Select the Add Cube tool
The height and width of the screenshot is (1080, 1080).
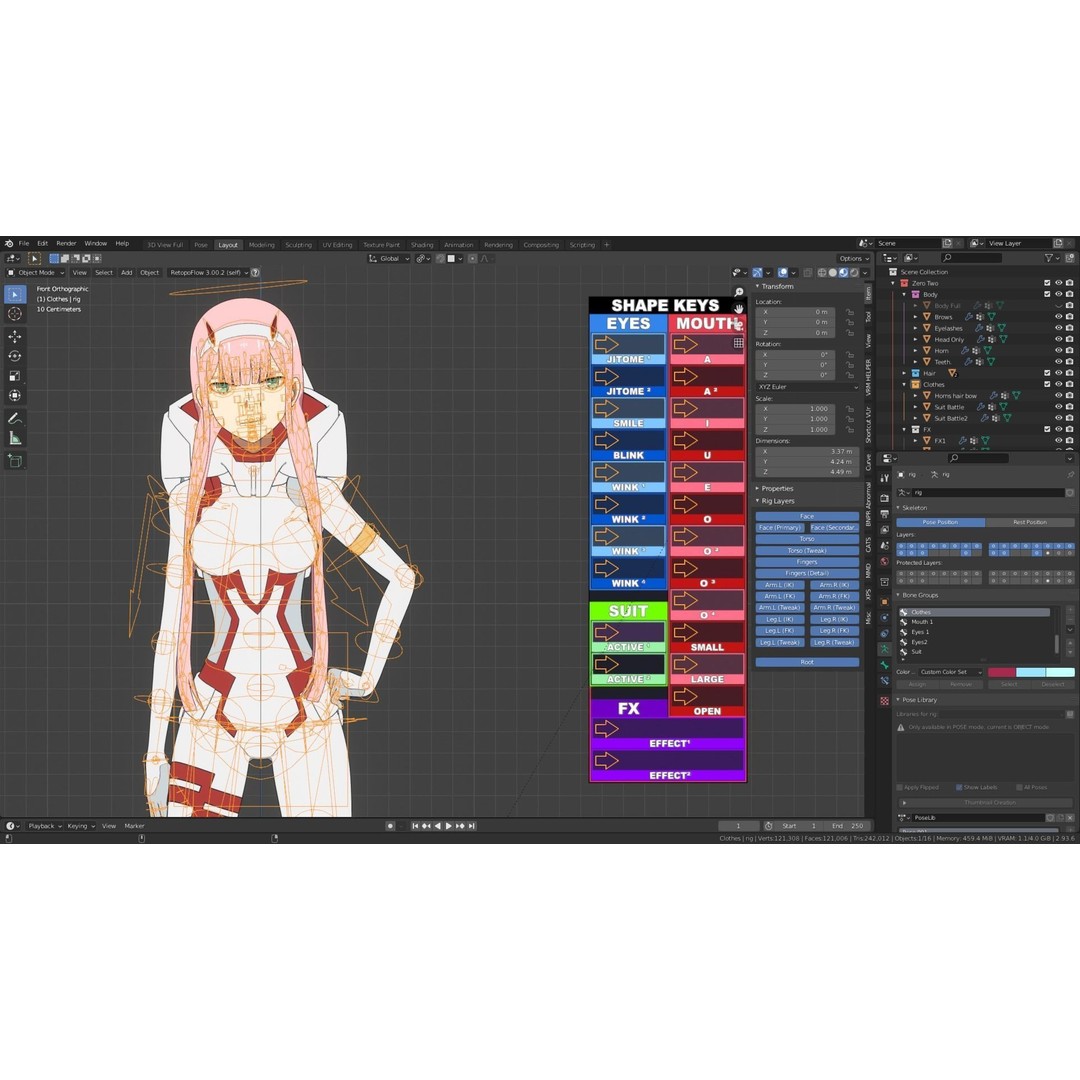click(x=14, y=460)
